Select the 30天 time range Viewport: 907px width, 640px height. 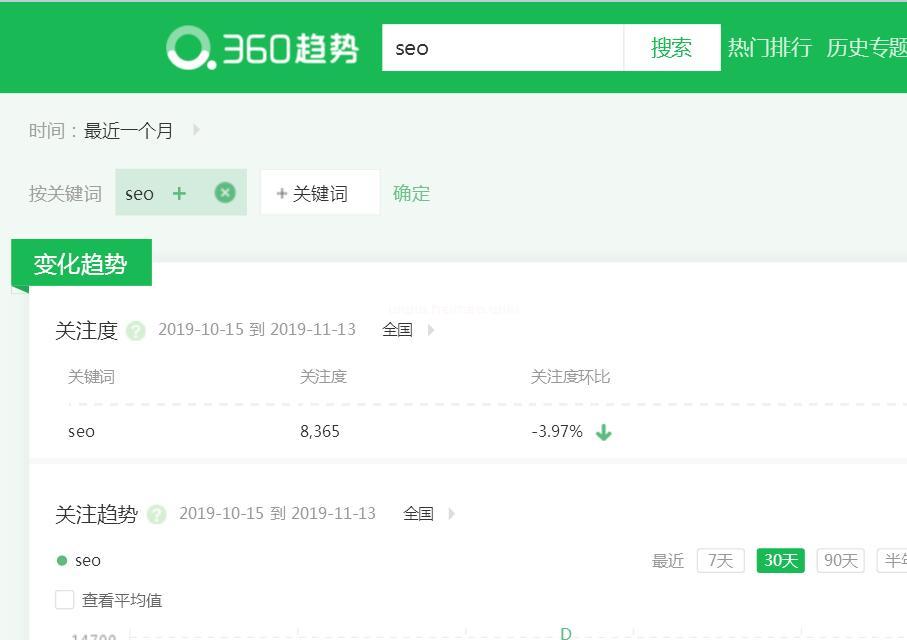(x=780, y=561)
